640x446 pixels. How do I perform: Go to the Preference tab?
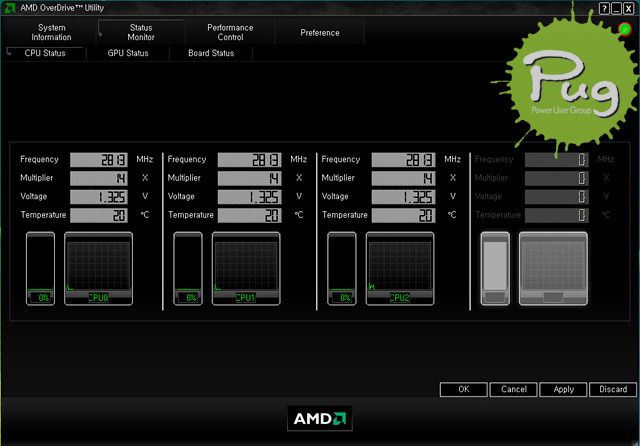(x=320, y=33)
